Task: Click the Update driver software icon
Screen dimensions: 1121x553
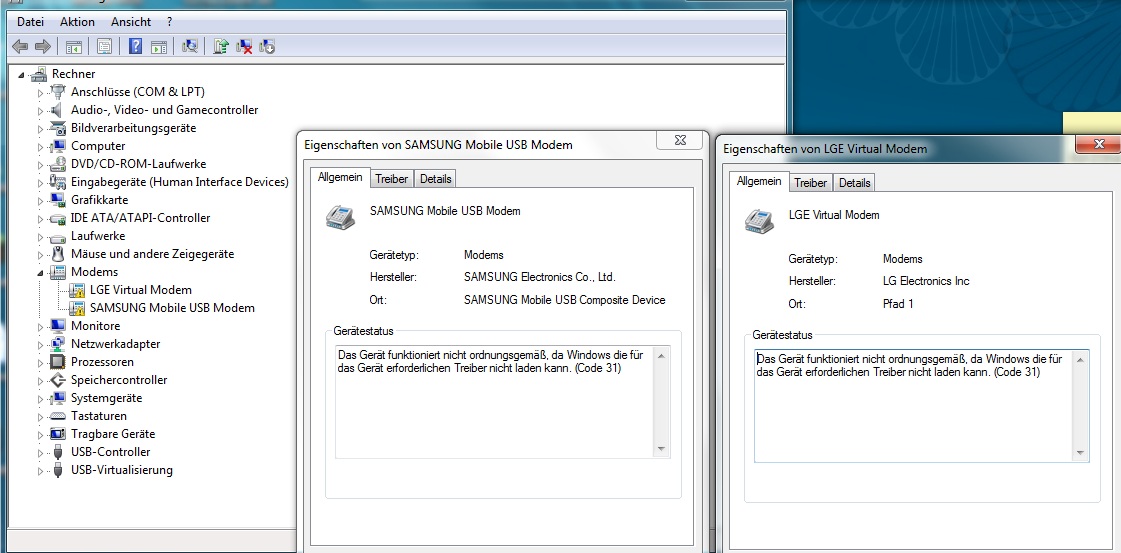Action: click(x=221, y=46)
